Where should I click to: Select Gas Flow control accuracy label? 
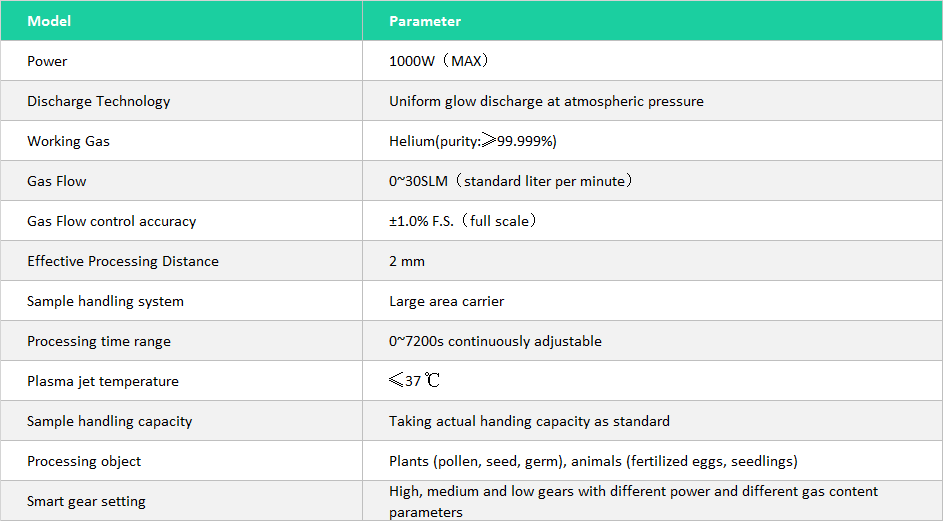coord(111,221)
